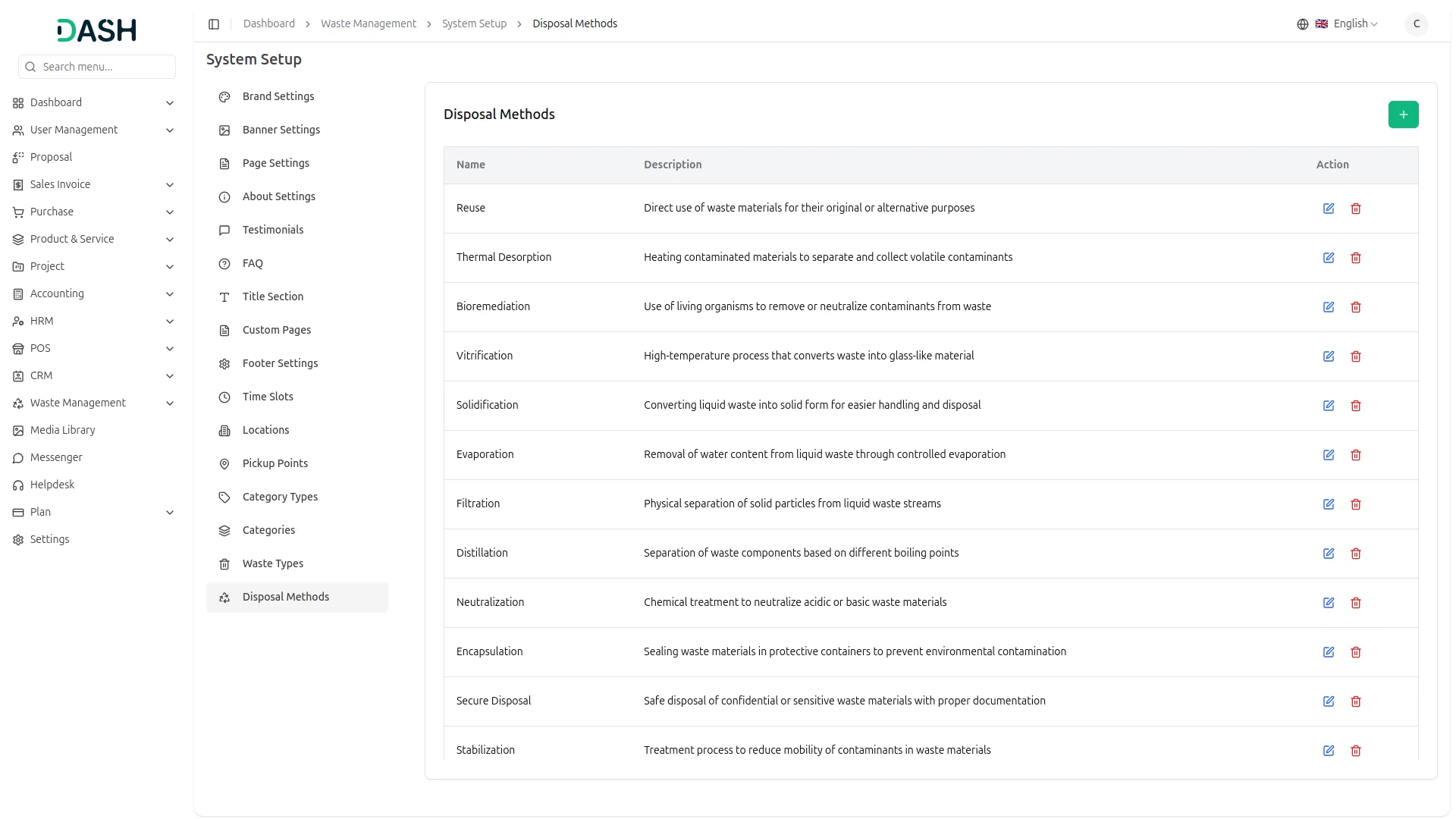This screenshot has width=1456, height=819.
Task: Delete the Filtration disposal method
Action: [x=1356, y=504]
